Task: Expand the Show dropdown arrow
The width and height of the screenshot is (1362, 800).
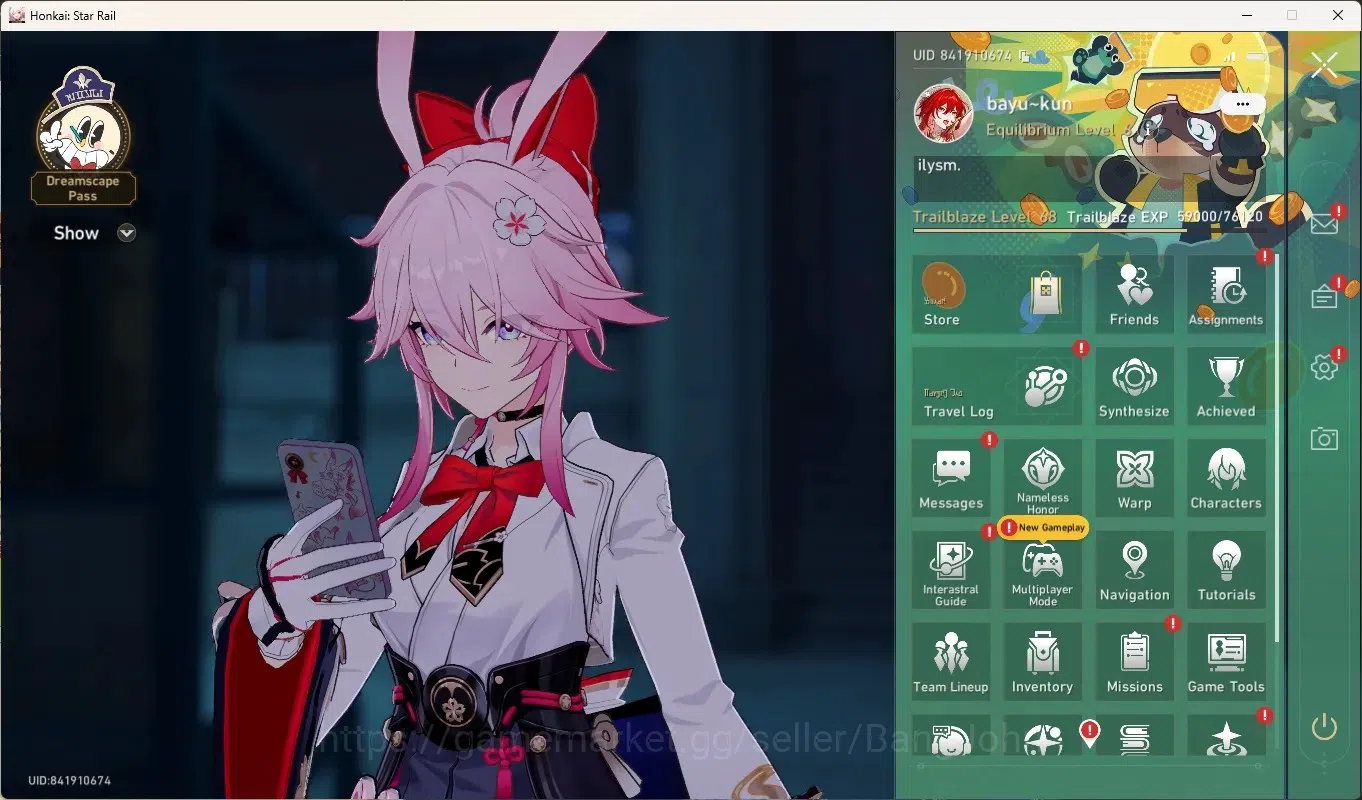Action: pos(126,233)
